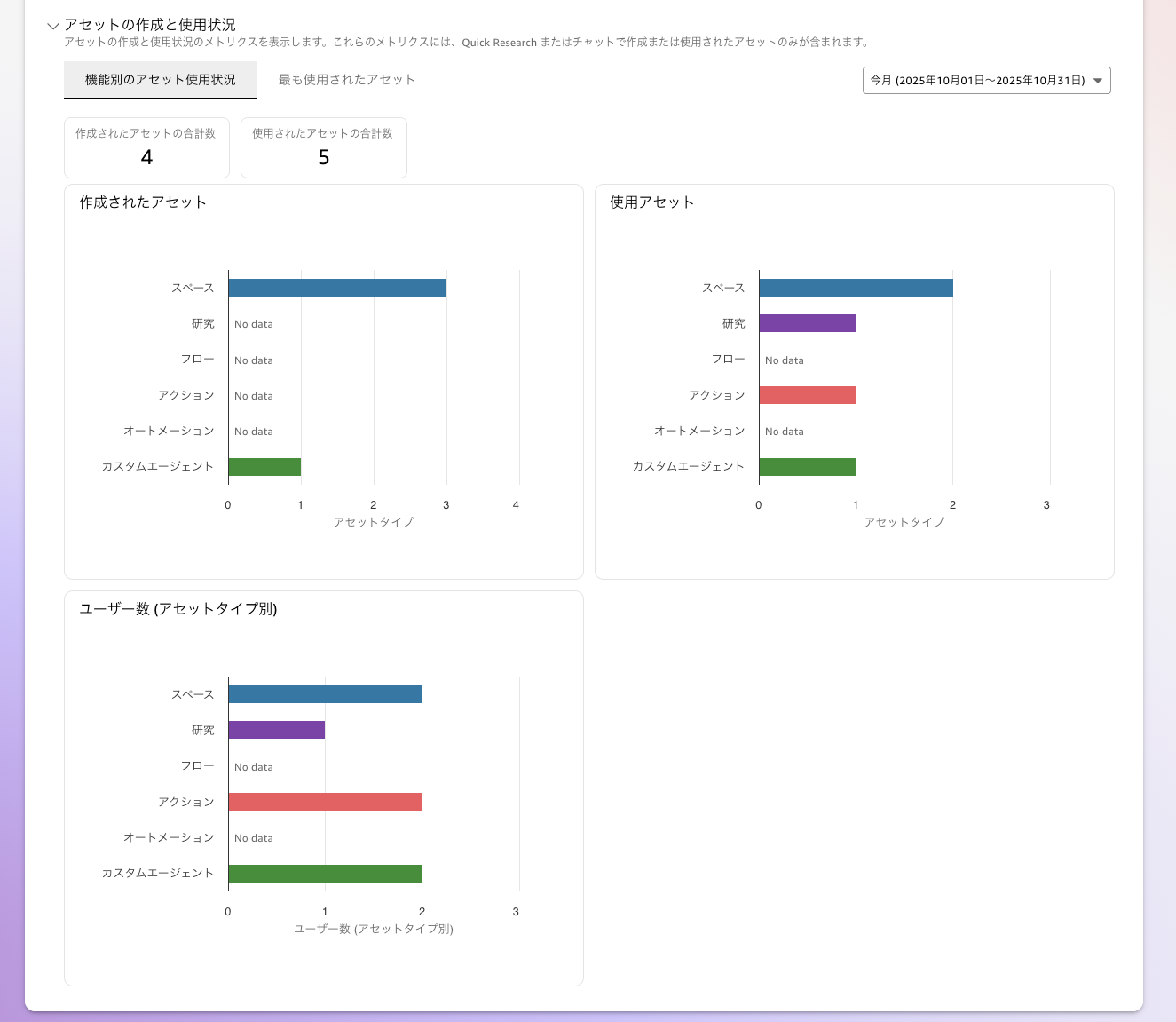This screenshot has width=1176, height=1022.
Task: Click the green カスタムエージェント bar in ユーザー数 chart
Action: 325,873
